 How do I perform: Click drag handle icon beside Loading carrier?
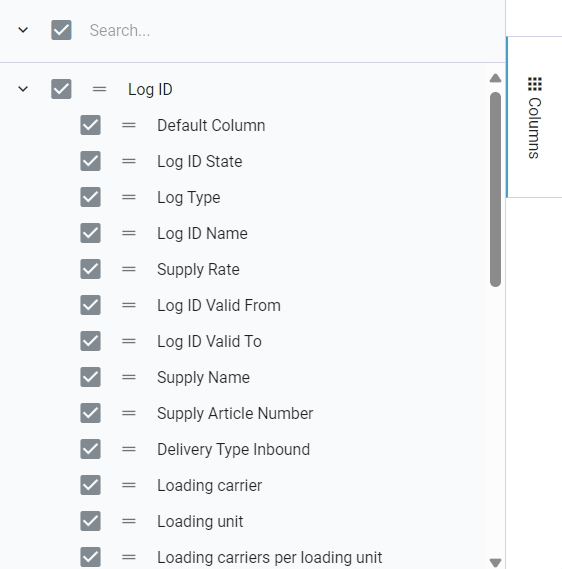[128, 486]
